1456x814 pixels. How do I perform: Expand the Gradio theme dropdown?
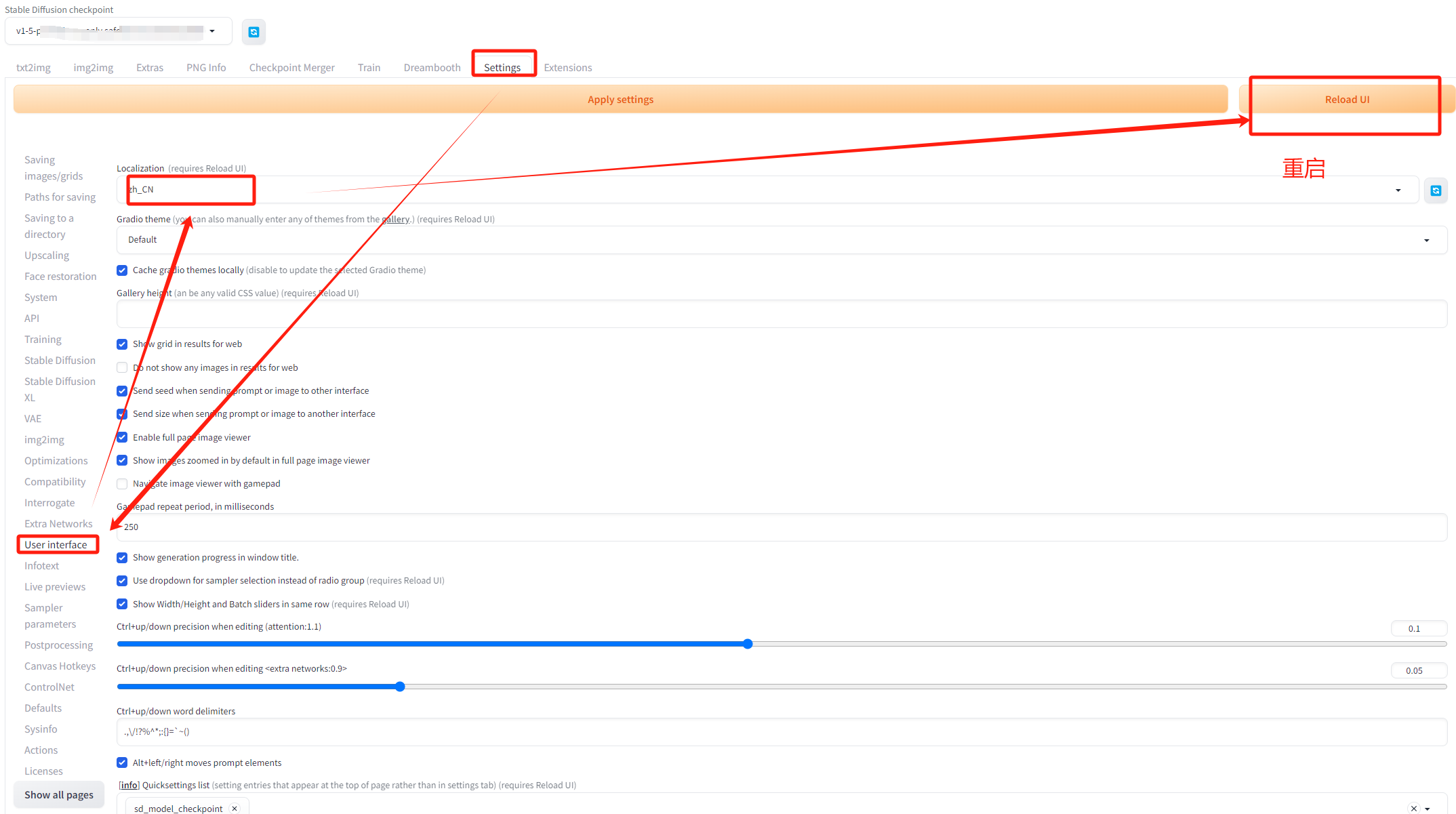pos(1426,241)
